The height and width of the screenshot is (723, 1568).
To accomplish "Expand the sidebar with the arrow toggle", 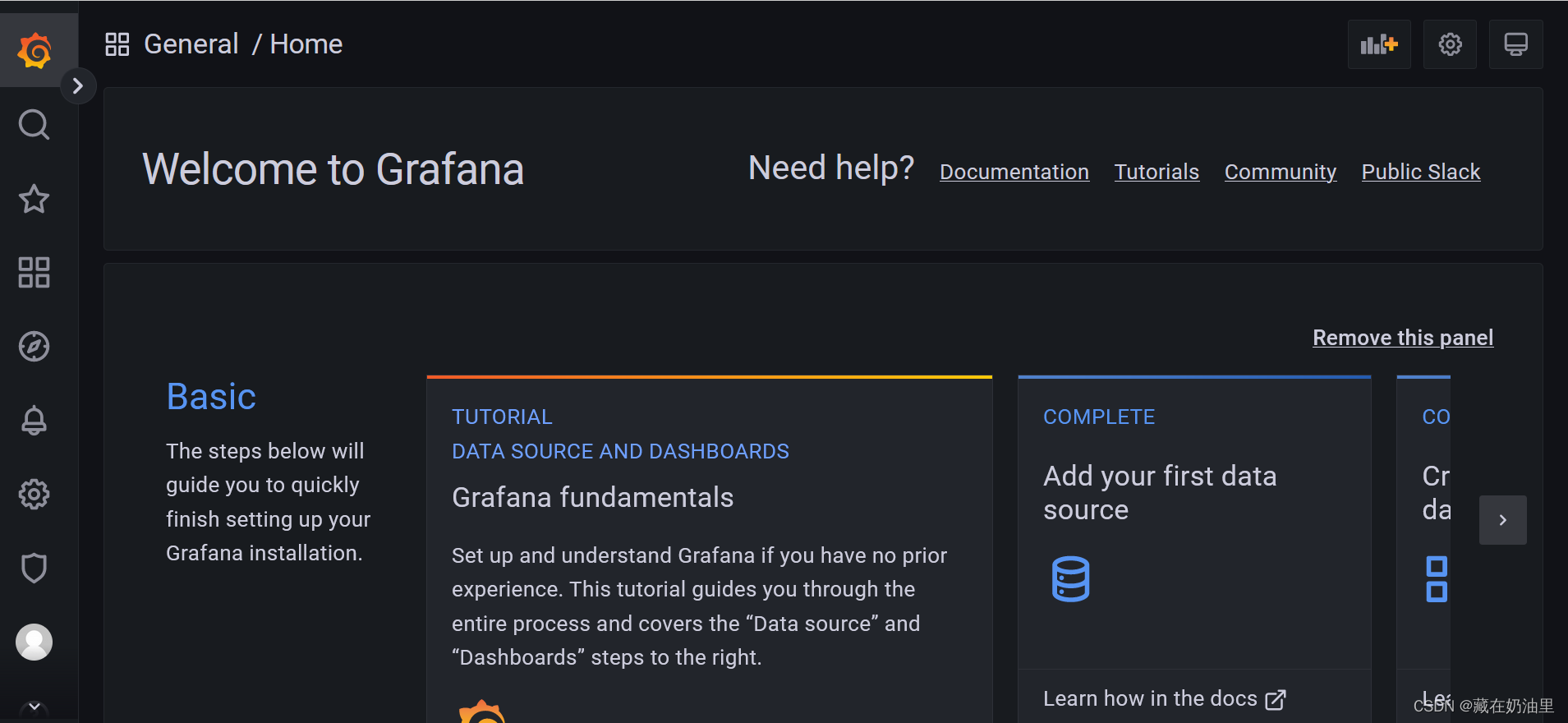I will click(78, 85).
